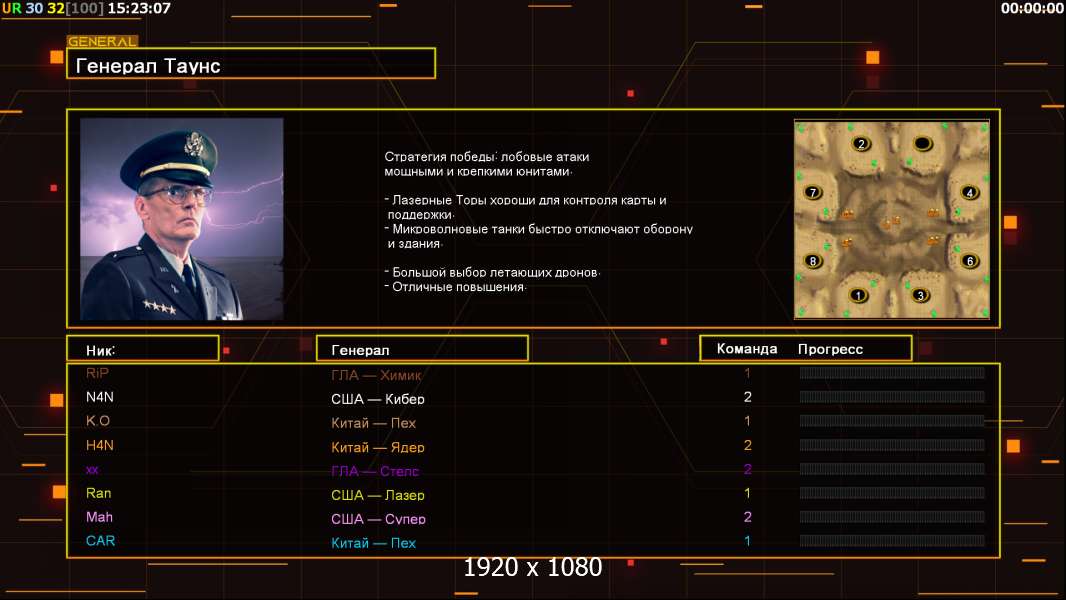Click General Townes portrait image
1066x600 pixels.
coord(182,219)
